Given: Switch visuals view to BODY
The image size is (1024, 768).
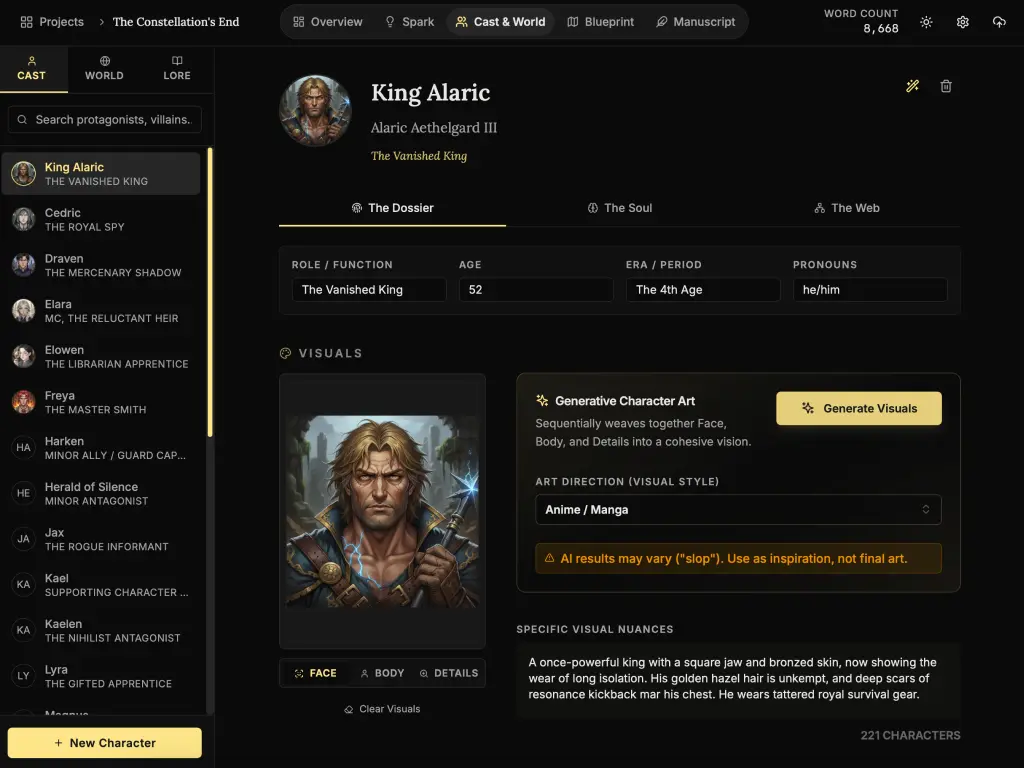Looking at the screenshot, I should pos(381,673).
